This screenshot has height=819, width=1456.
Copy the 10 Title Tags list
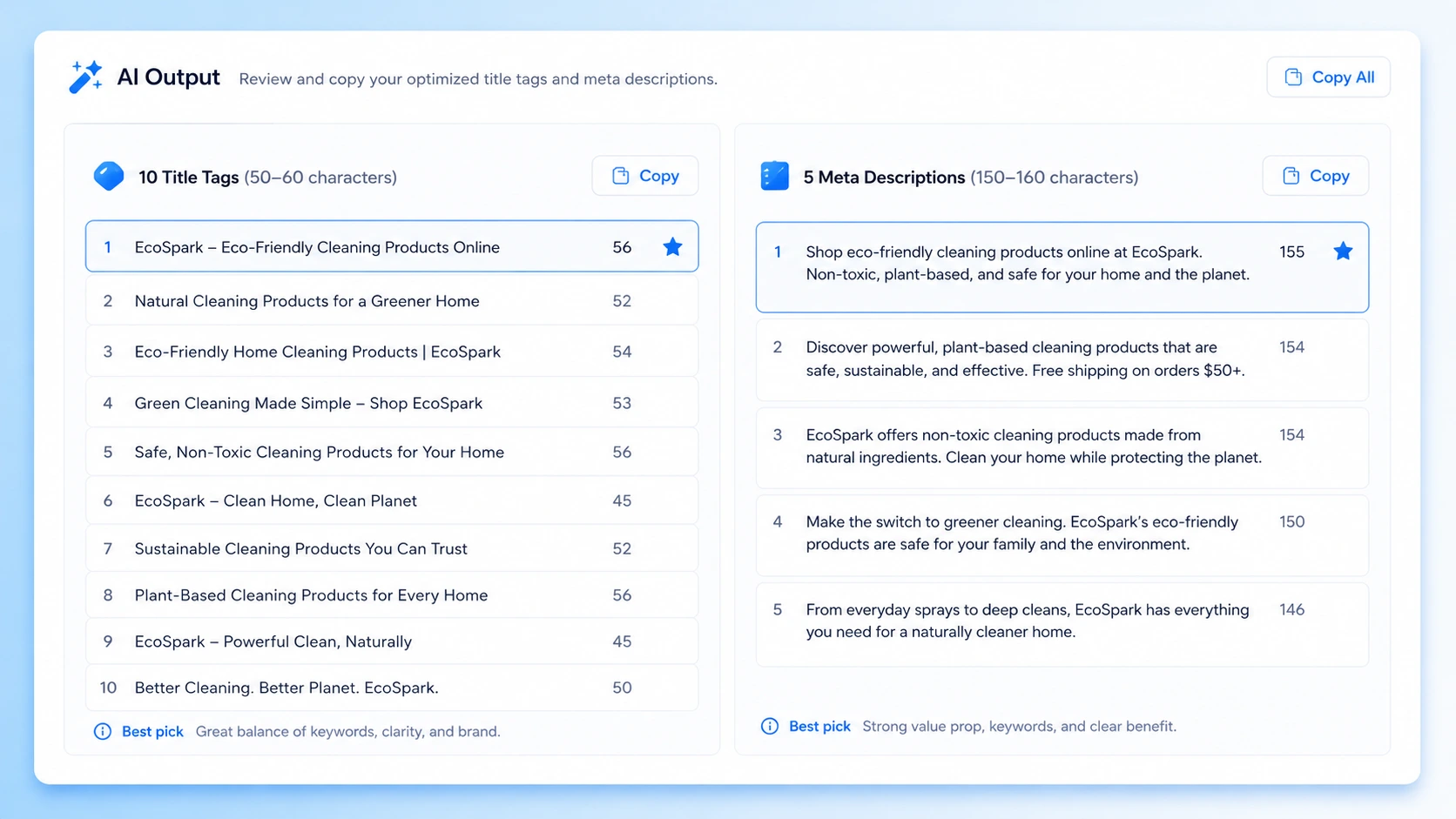pyautogui.click(x=644, y=176)
